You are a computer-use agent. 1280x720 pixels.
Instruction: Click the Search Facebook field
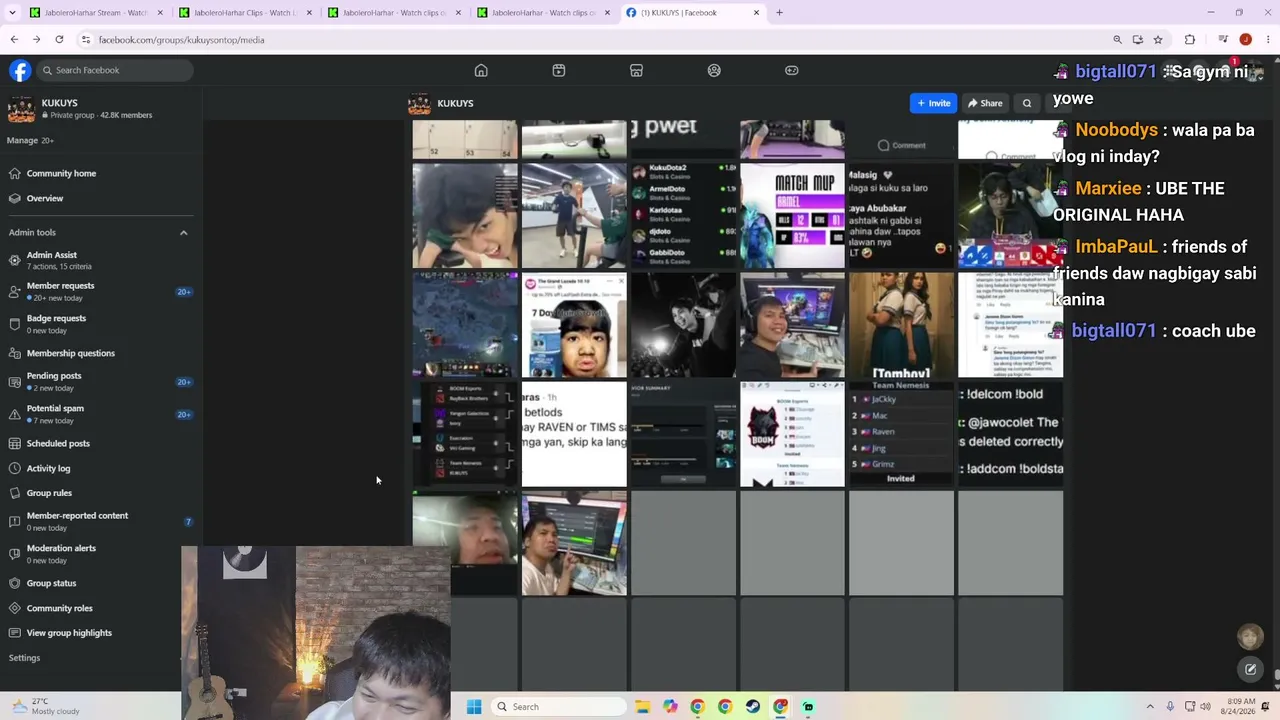click(x=114, y=70)
